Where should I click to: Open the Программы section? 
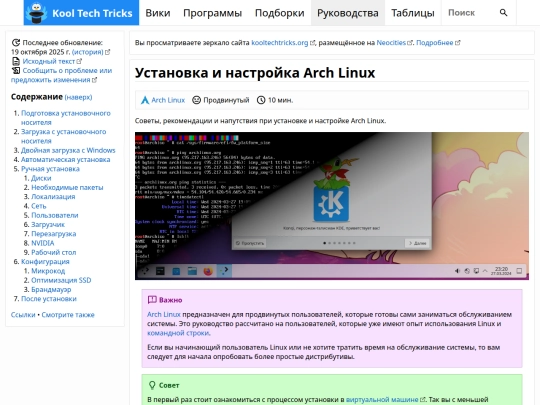[x=212, y=13]
